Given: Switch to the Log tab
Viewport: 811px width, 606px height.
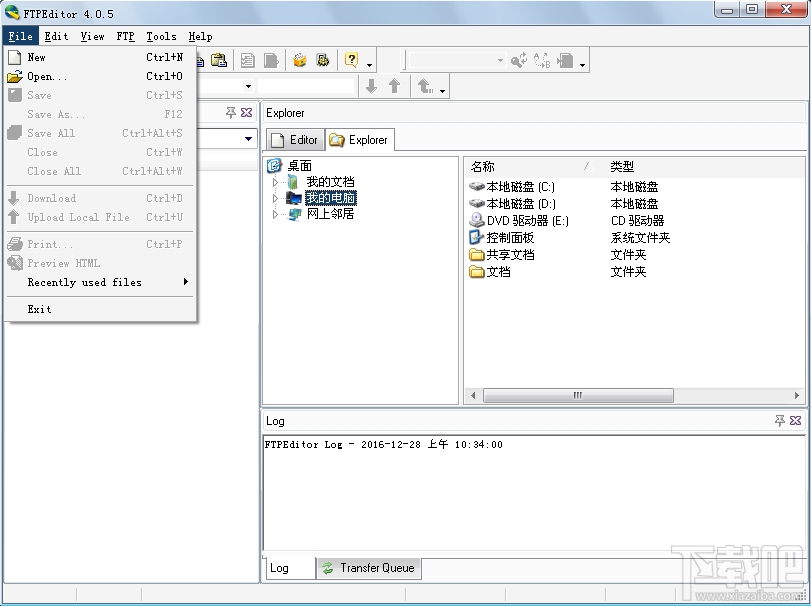Looking at the screenshot, I should (289, 568).
